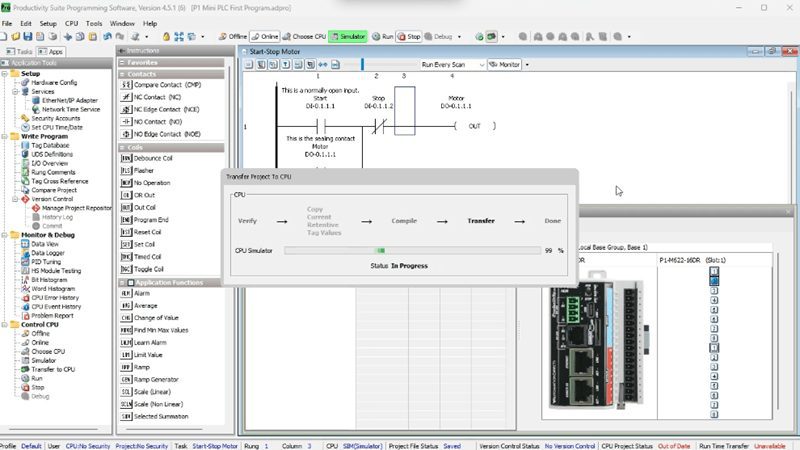This screenshot has height=450, width=800.
Task: Collapse the Favorites instruction section
Action: click(122, 62)
